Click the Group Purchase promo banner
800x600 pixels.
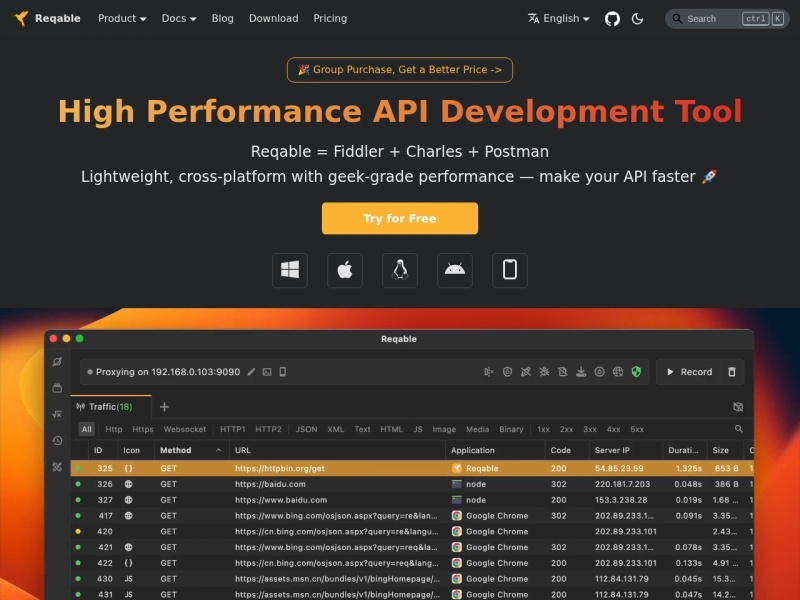400,70
